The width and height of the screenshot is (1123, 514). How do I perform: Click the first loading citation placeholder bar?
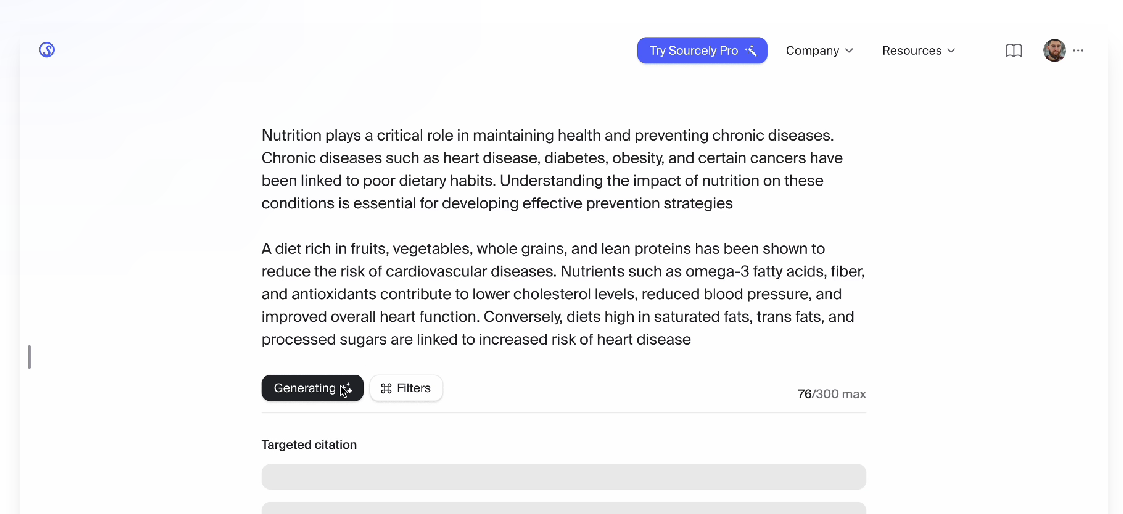(x=563, y=477)
